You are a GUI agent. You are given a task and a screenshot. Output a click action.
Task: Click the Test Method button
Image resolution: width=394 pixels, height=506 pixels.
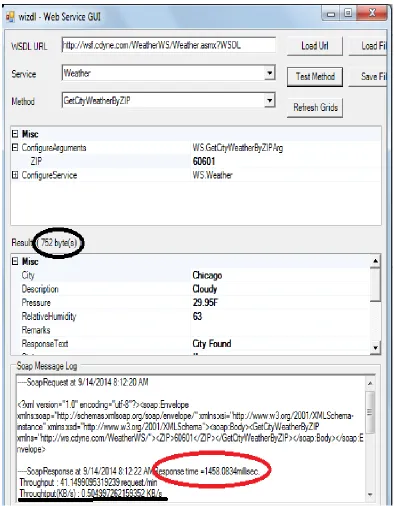315,77
